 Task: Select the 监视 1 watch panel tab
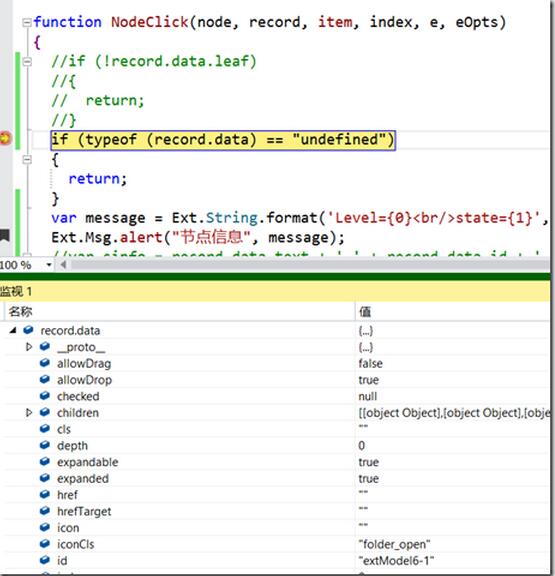tap(16, 292)
